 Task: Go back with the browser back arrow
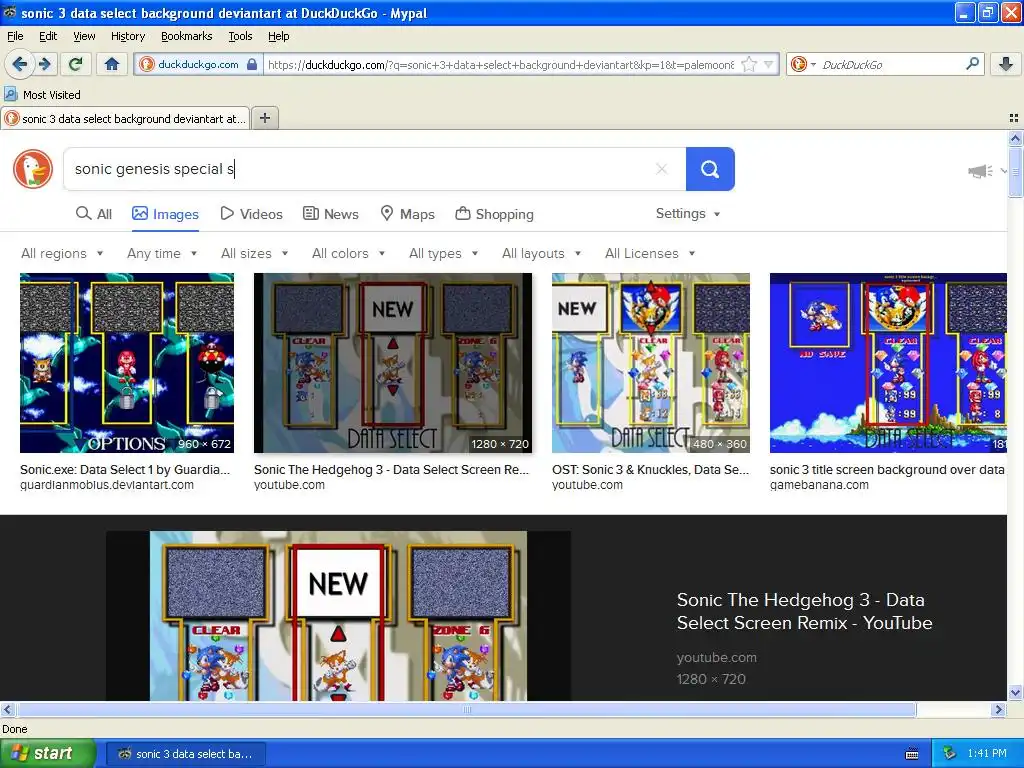pos(20,64)
